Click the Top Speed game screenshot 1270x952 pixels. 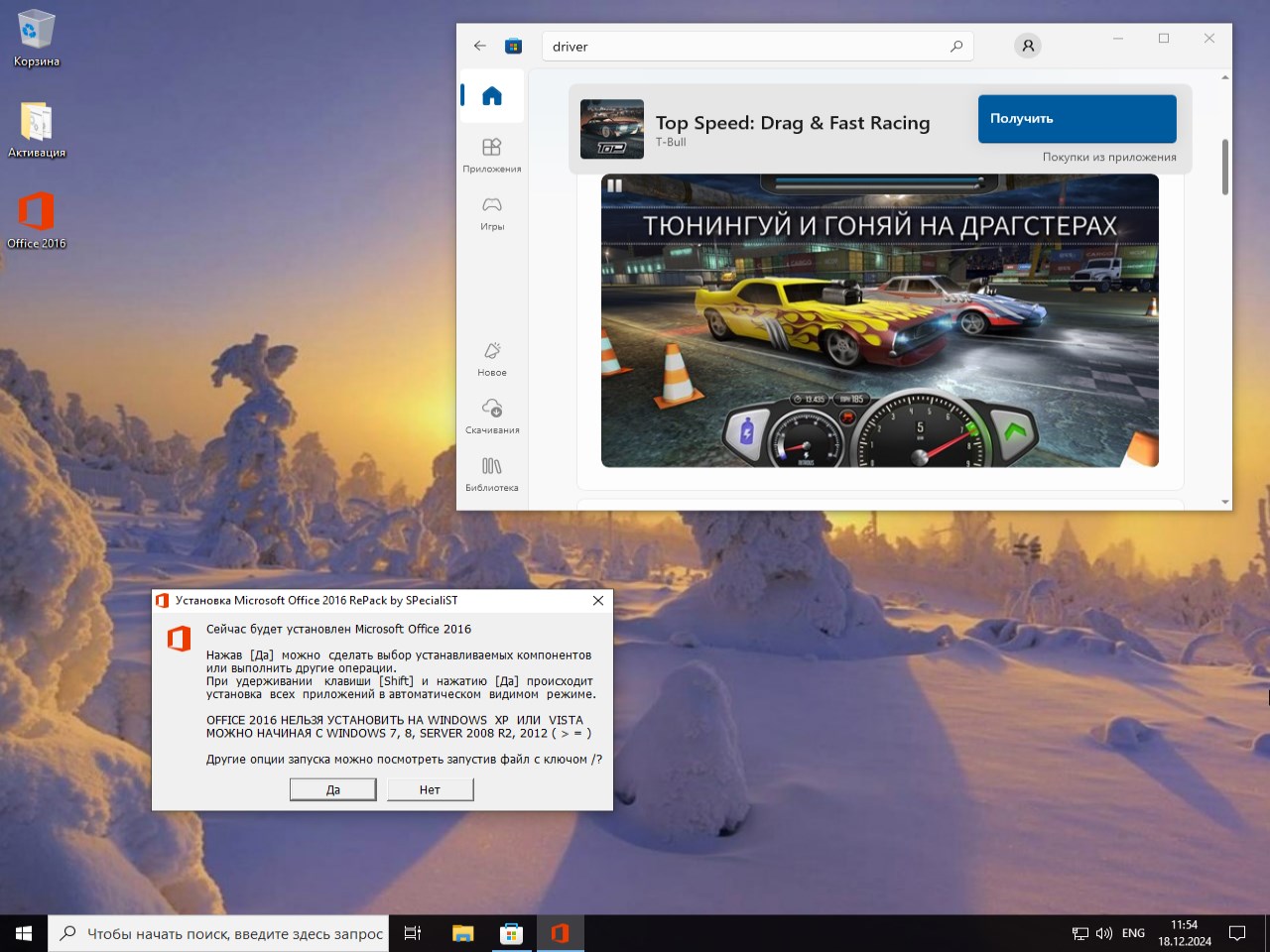(x=880, y=320)
